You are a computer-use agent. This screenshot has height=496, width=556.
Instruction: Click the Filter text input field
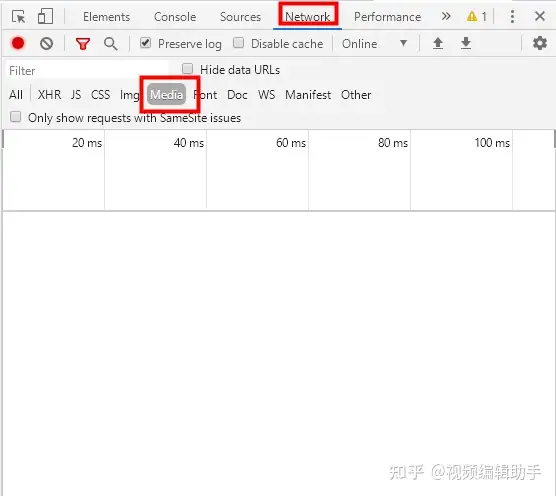pos(87,70)
